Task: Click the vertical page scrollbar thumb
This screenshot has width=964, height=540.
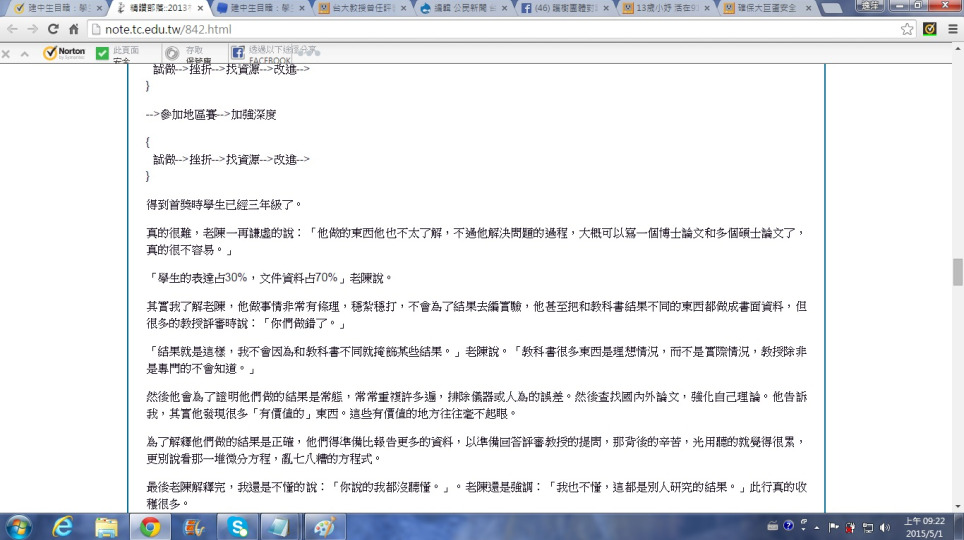Action: point(957,271)
